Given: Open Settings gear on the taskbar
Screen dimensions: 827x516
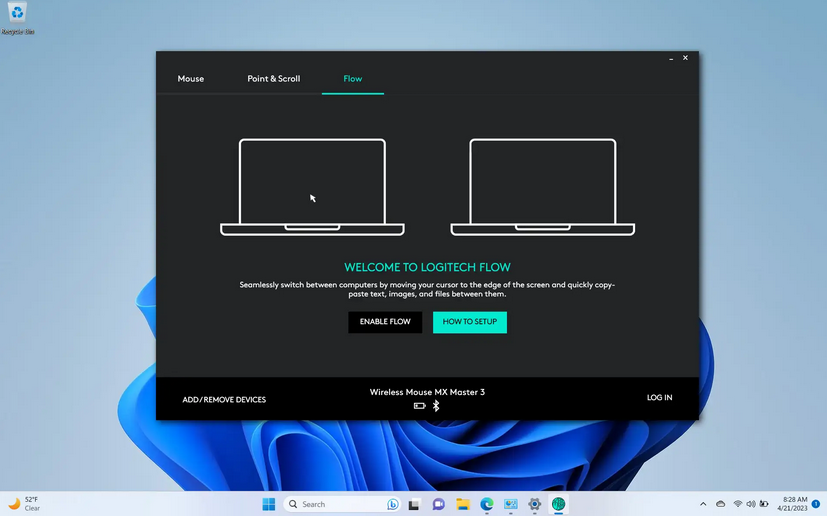Looking at the screenshot, I should coord(534,504).
